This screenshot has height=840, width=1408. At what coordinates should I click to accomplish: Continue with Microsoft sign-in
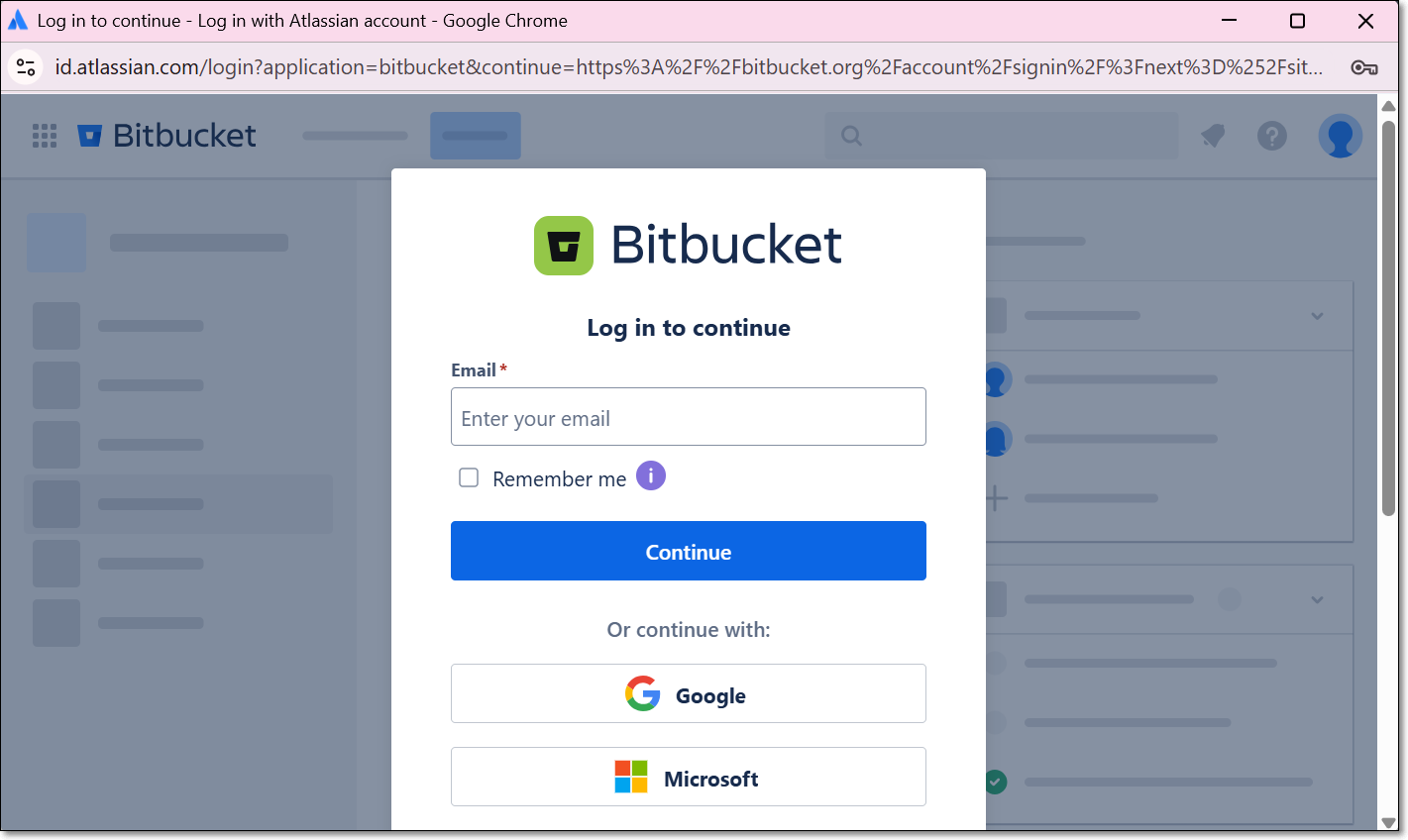(688, 777)
